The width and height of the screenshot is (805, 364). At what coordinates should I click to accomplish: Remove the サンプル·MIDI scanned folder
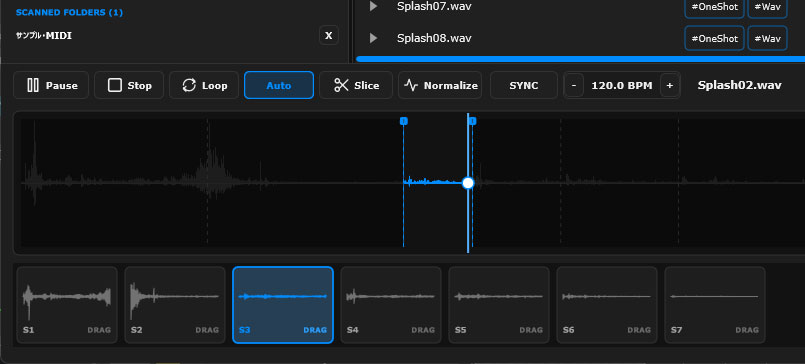tap(329, 35)
